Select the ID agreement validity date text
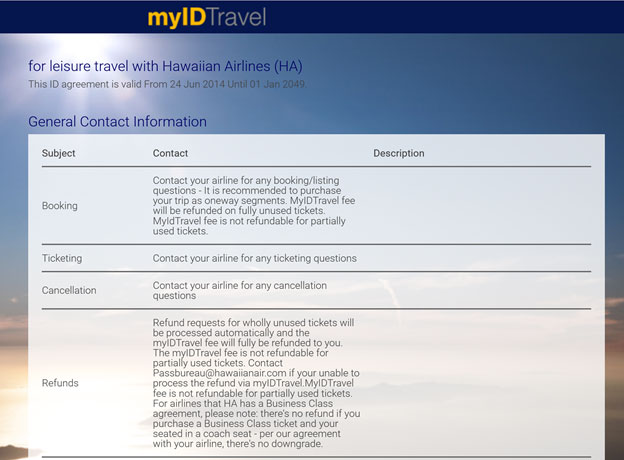This screenshot has height=460, width=624. 167,84
